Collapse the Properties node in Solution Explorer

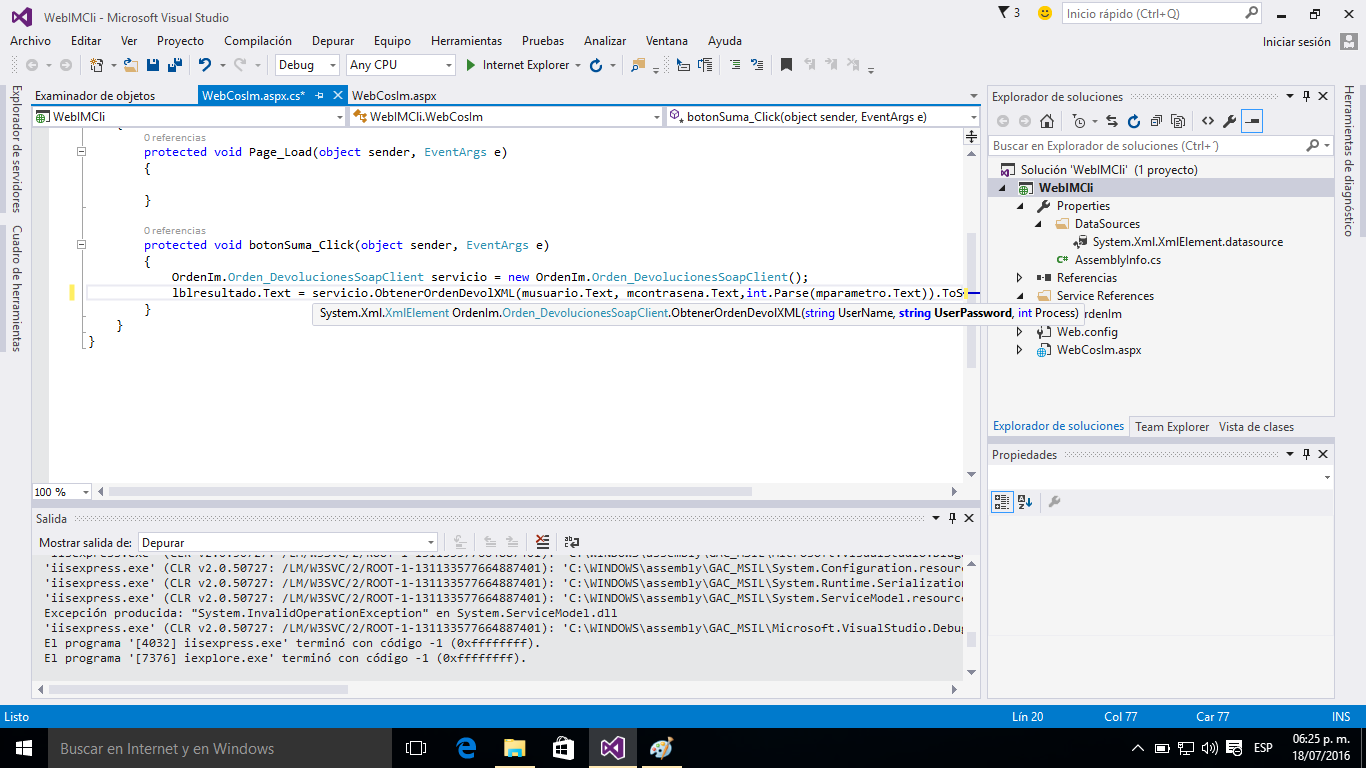coord(1020,206)
